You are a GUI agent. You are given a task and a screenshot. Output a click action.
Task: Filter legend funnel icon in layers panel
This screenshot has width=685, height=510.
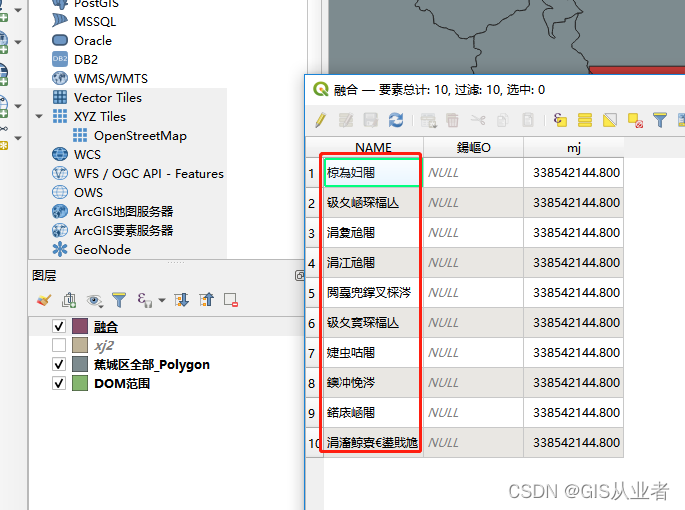[x=119, y=300]
